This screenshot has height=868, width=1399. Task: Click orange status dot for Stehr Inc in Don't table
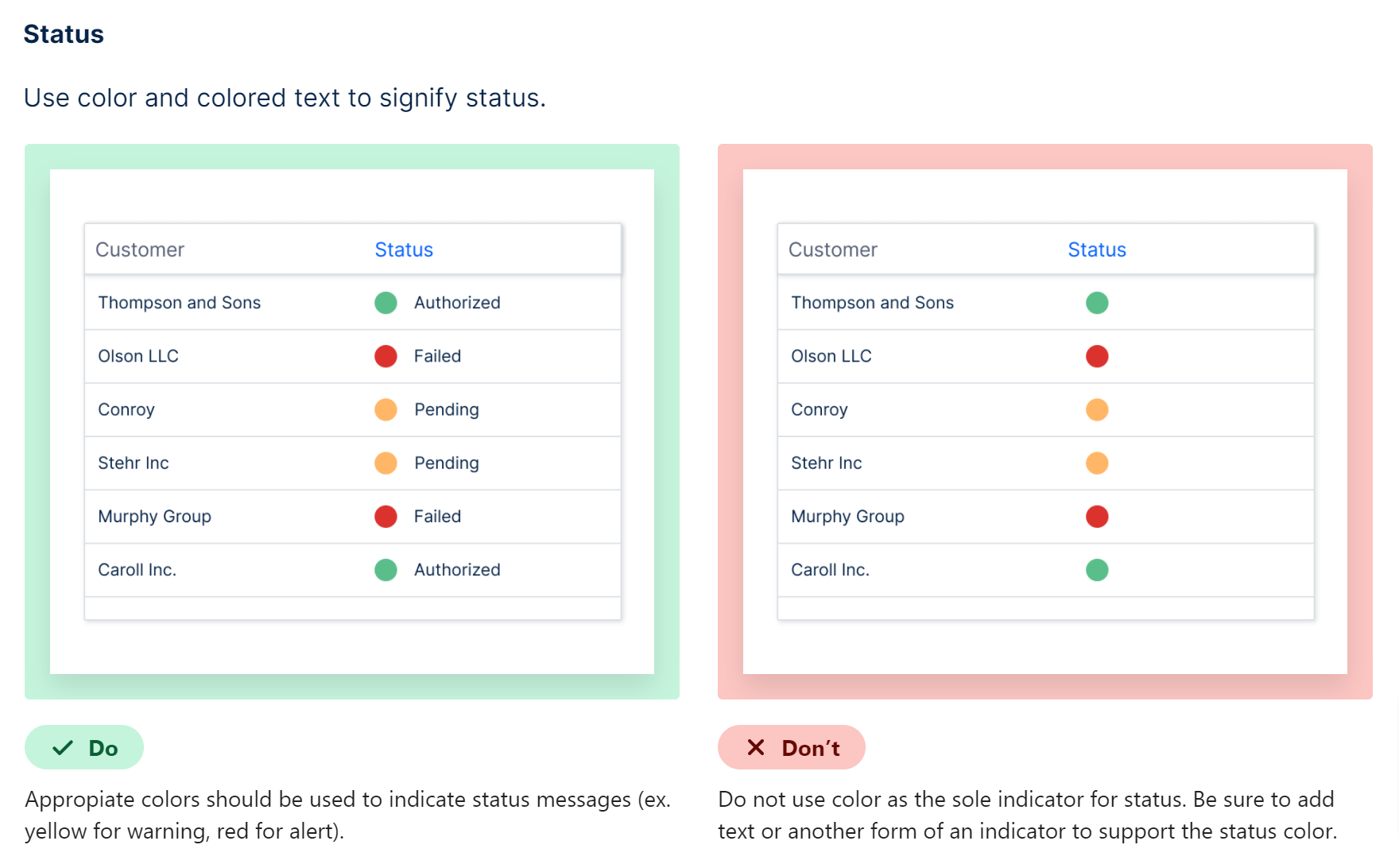[1097, 463]
